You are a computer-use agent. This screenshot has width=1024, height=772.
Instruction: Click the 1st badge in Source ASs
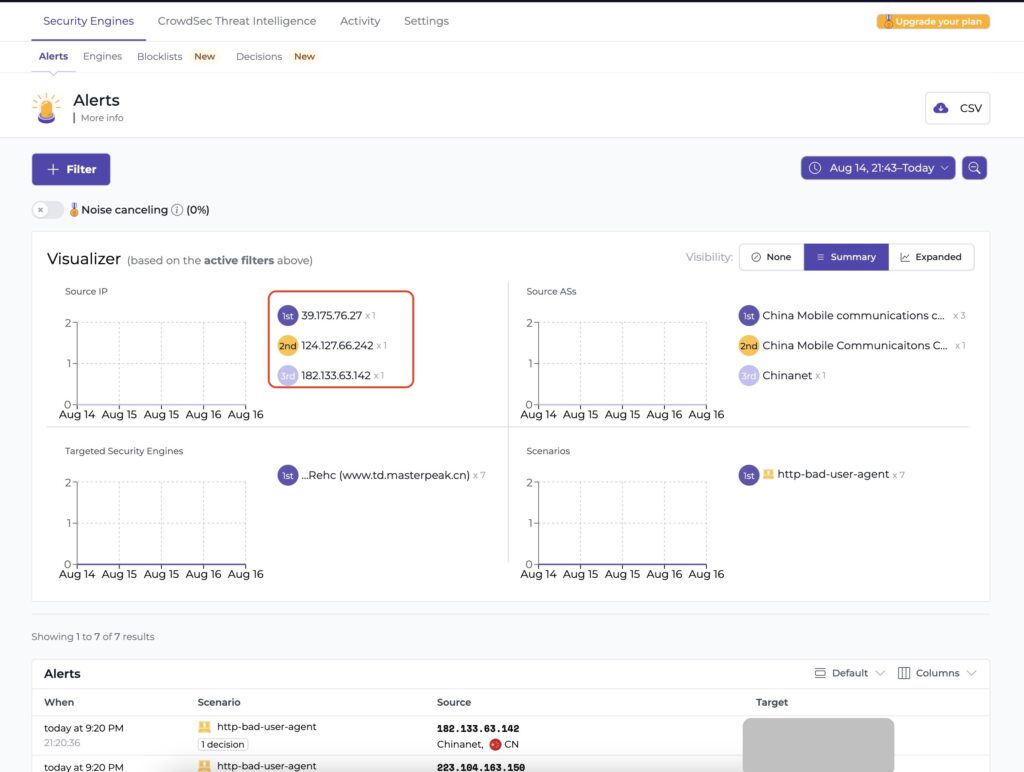pyautogui.click(x=748, y=315)
